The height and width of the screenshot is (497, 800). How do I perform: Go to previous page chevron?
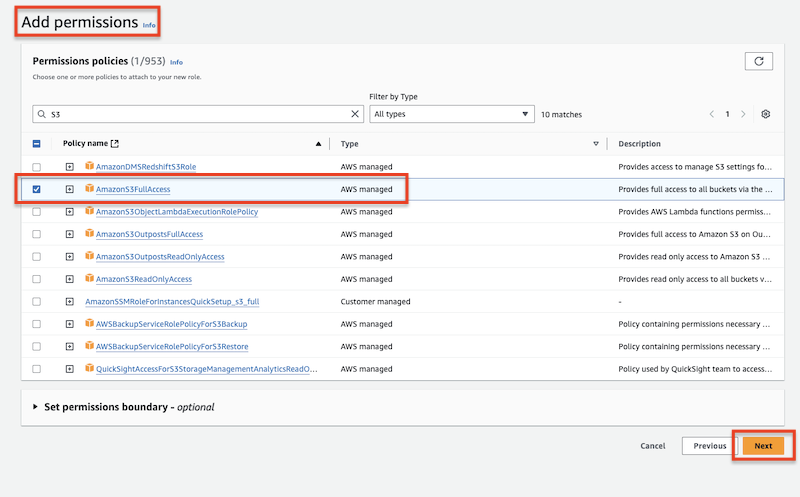[712, 114]
